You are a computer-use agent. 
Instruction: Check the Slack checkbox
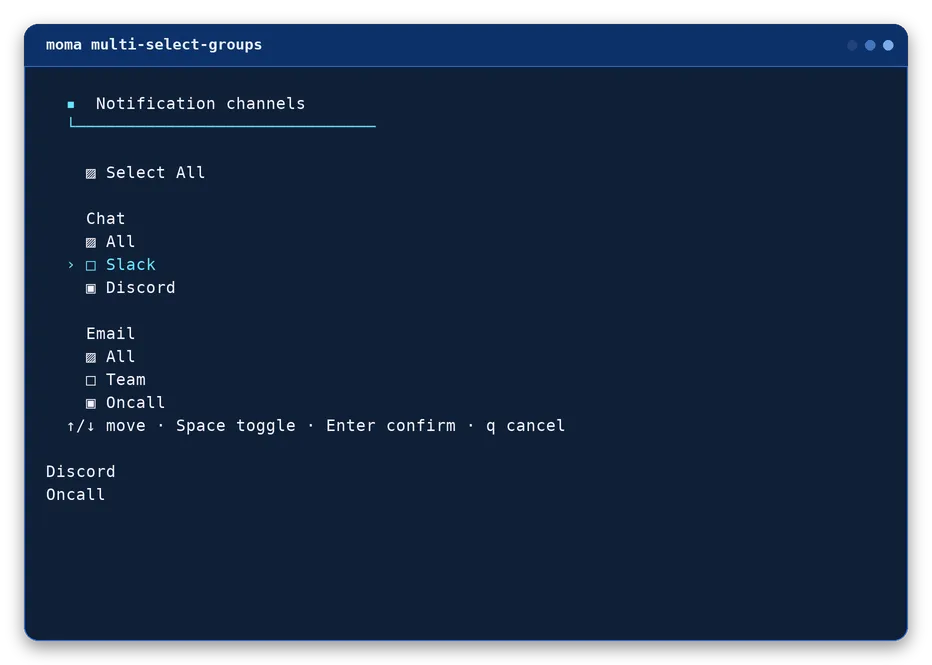91,266
